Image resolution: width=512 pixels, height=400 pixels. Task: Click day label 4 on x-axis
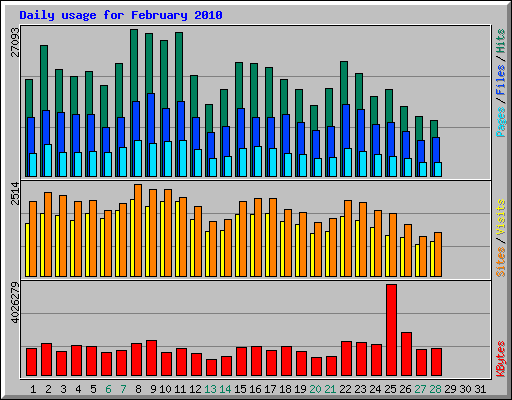[78, 389]
